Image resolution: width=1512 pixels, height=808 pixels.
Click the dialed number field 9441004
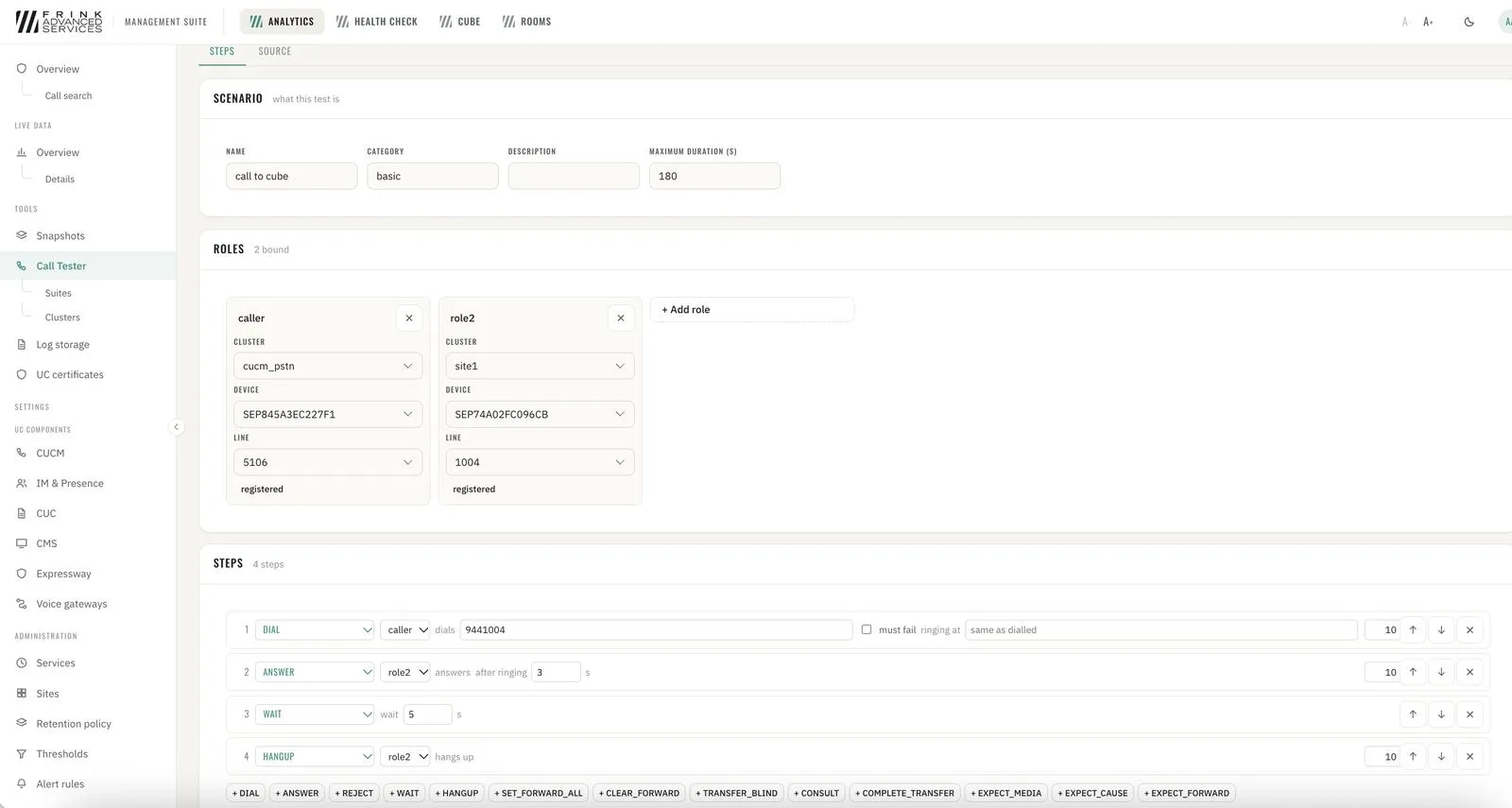click(x=657, y=630)
